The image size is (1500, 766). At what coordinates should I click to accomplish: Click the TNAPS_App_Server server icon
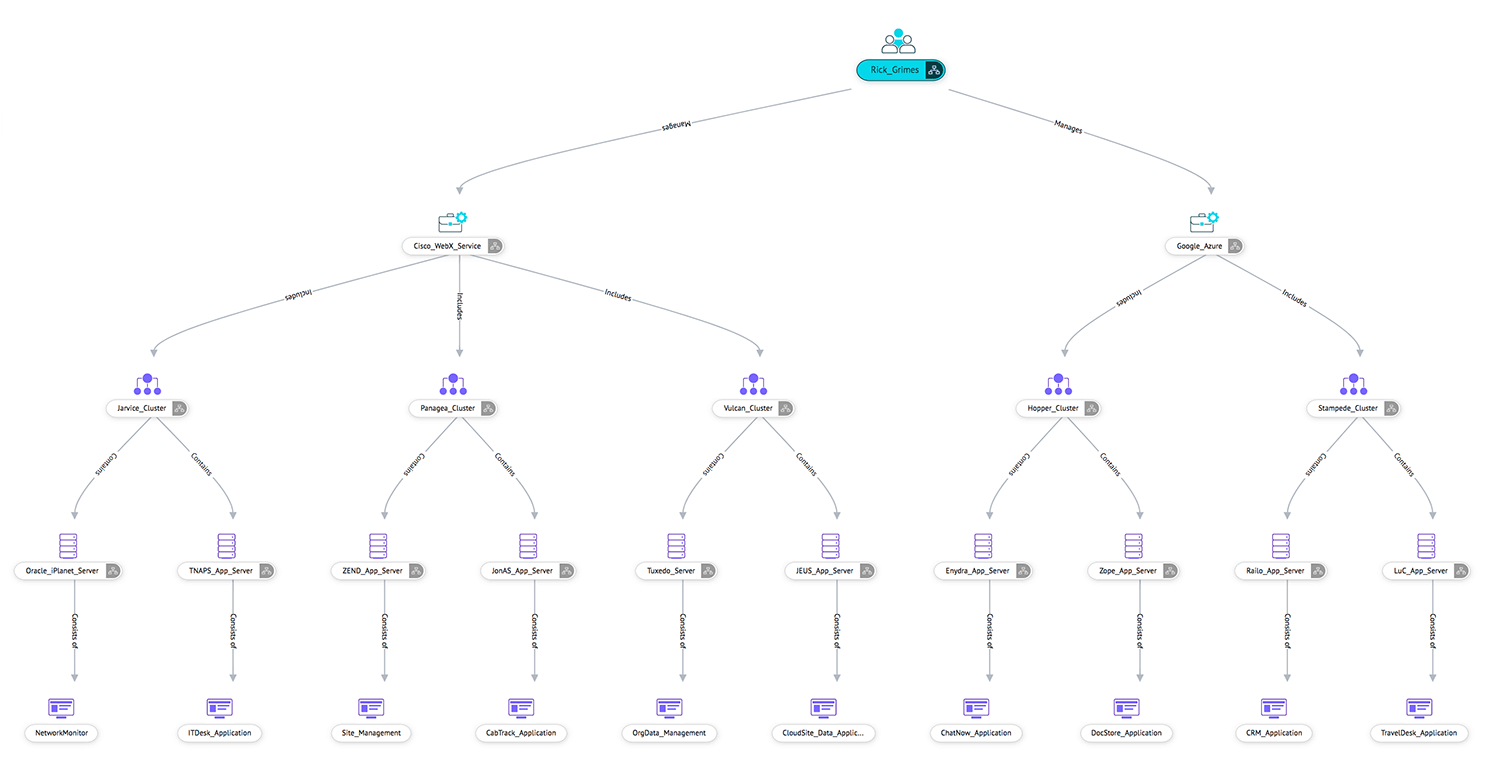(227, 546)
